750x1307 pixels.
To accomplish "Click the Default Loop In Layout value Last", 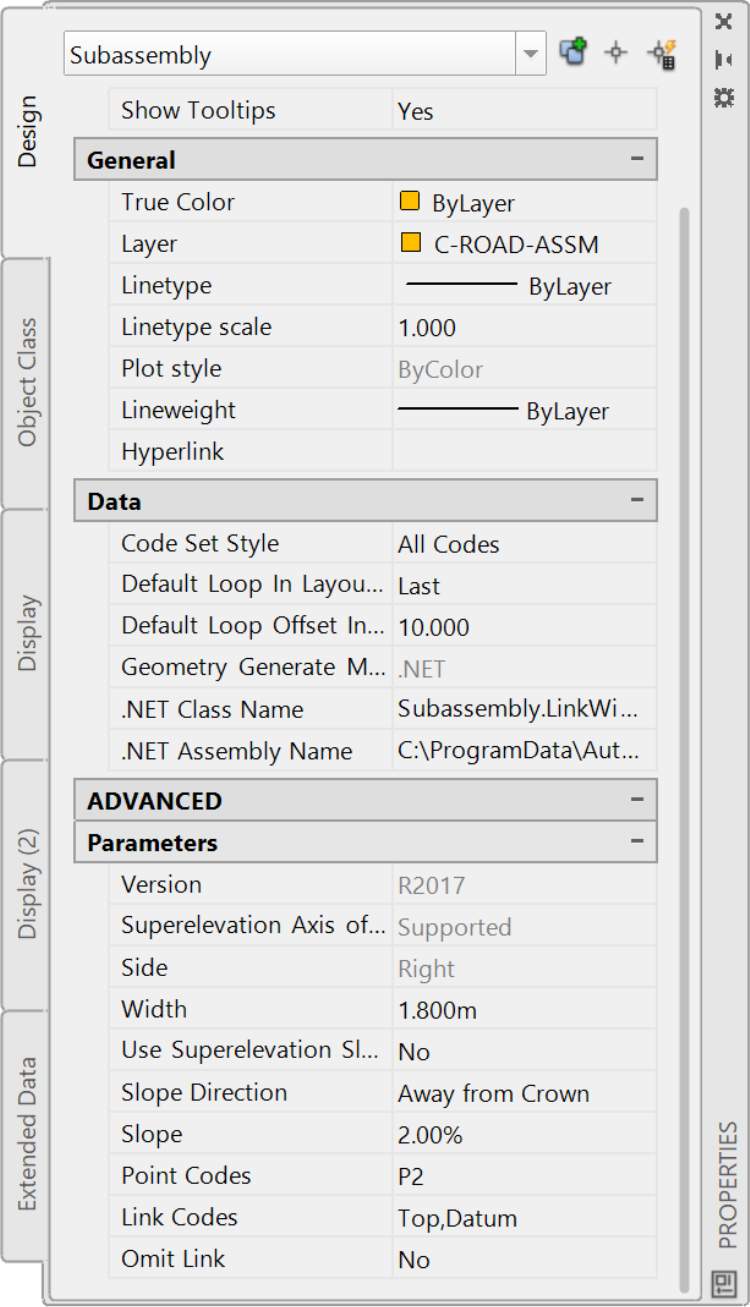I will coord(524,586).
